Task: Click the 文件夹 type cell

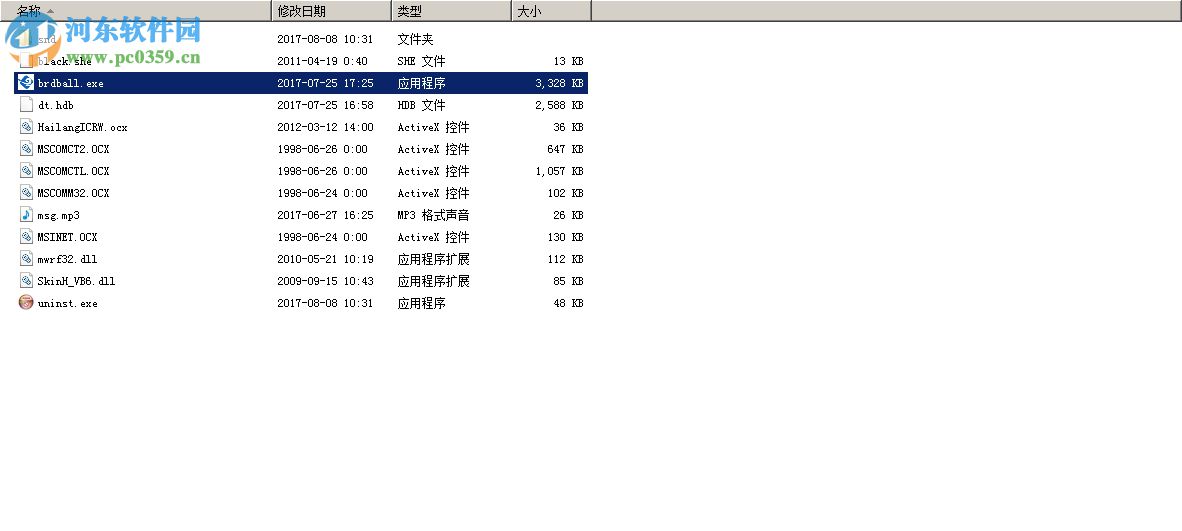Action: click(x=415, y=39)
